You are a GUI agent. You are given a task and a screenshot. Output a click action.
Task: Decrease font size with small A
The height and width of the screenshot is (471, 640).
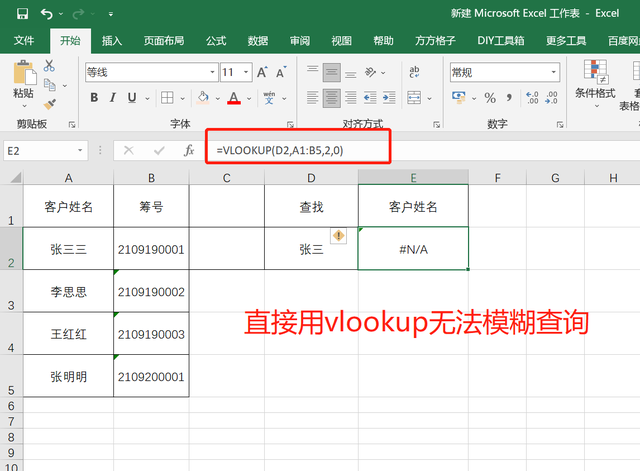click(x=281, y=72)
